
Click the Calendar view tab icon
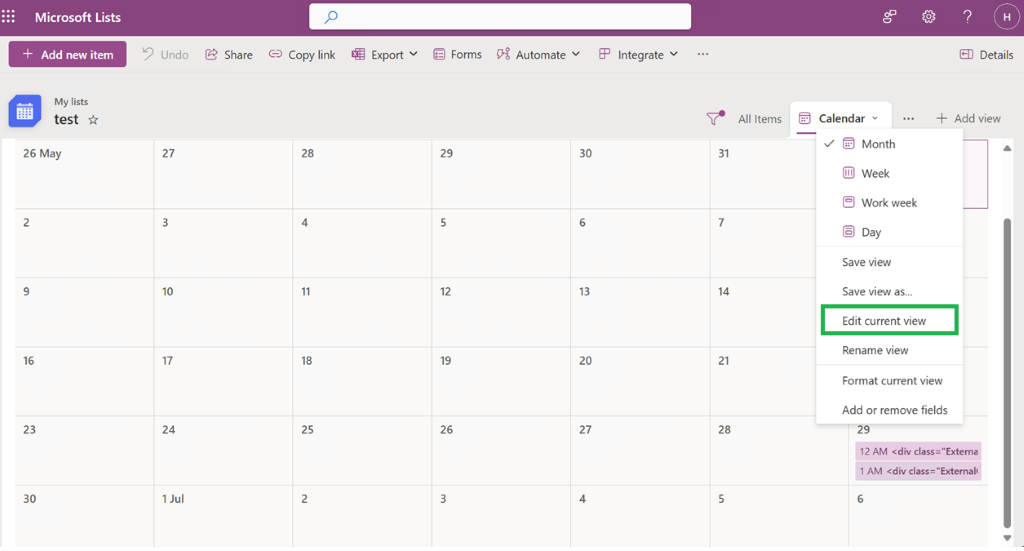tap(805, 118)
